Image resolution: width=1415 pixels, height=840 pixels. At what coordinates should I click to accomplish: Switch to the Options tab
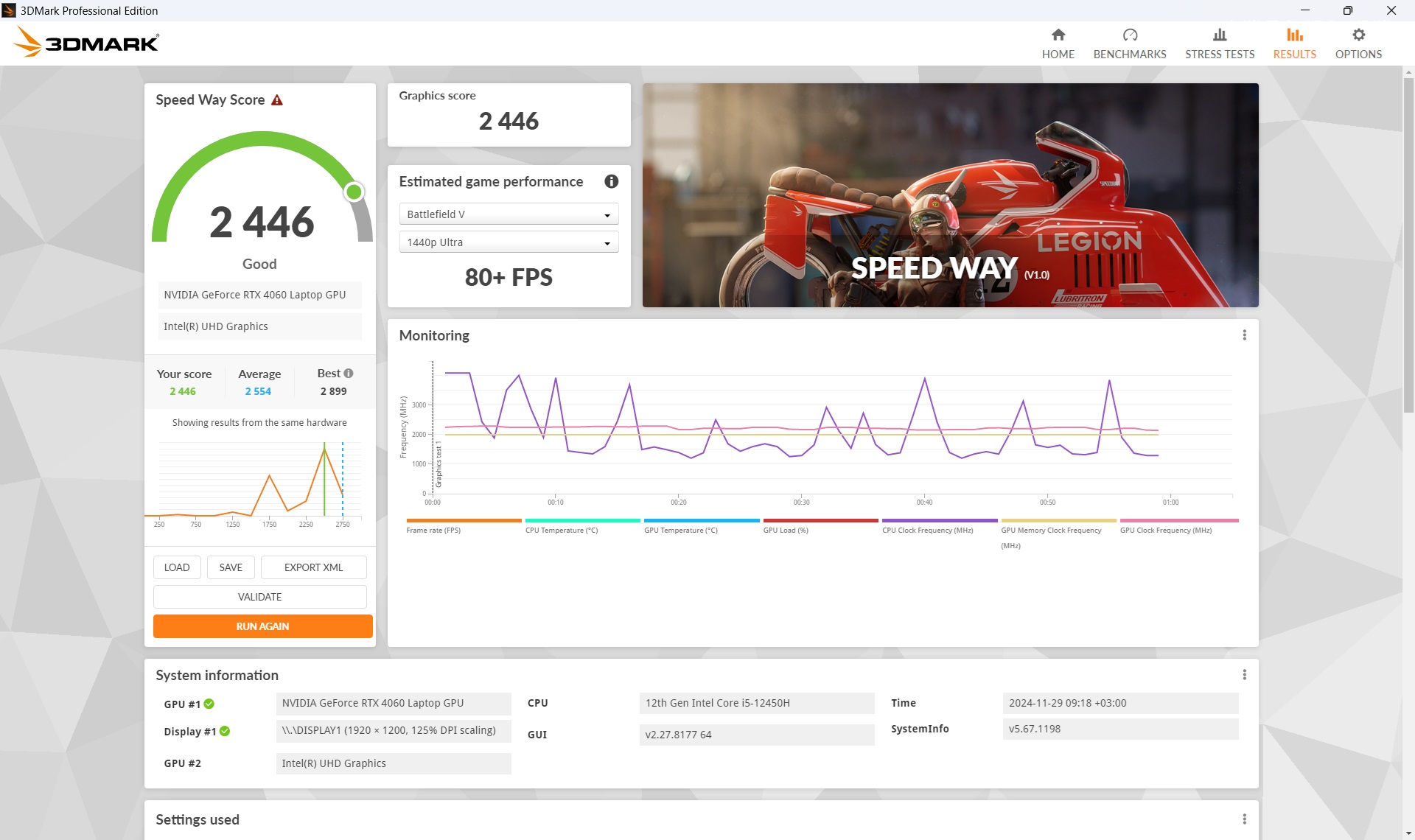click(1358, 43)
